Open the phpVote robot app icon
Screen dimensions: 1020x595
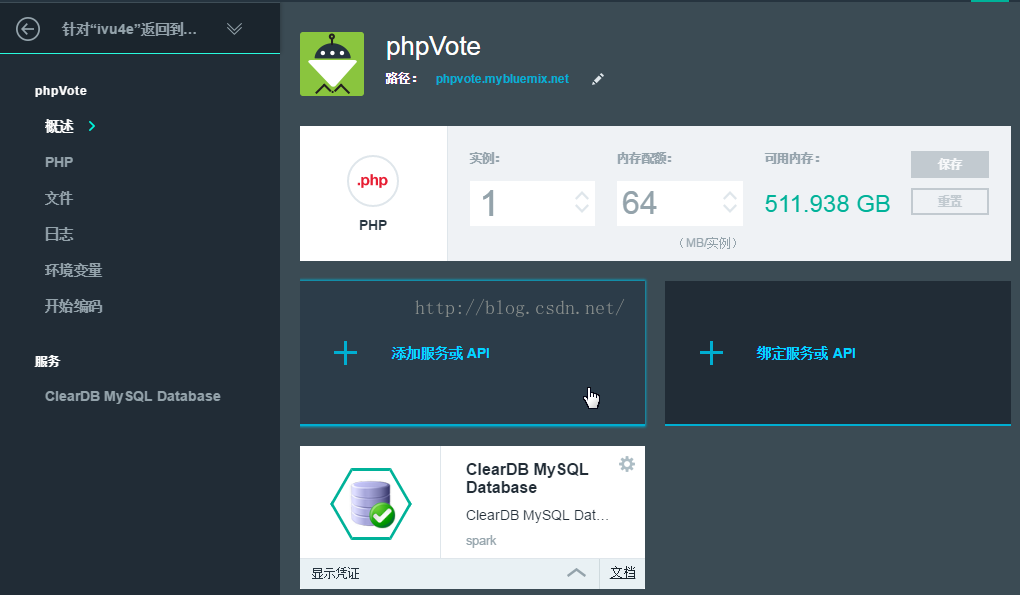pos(332,64)
